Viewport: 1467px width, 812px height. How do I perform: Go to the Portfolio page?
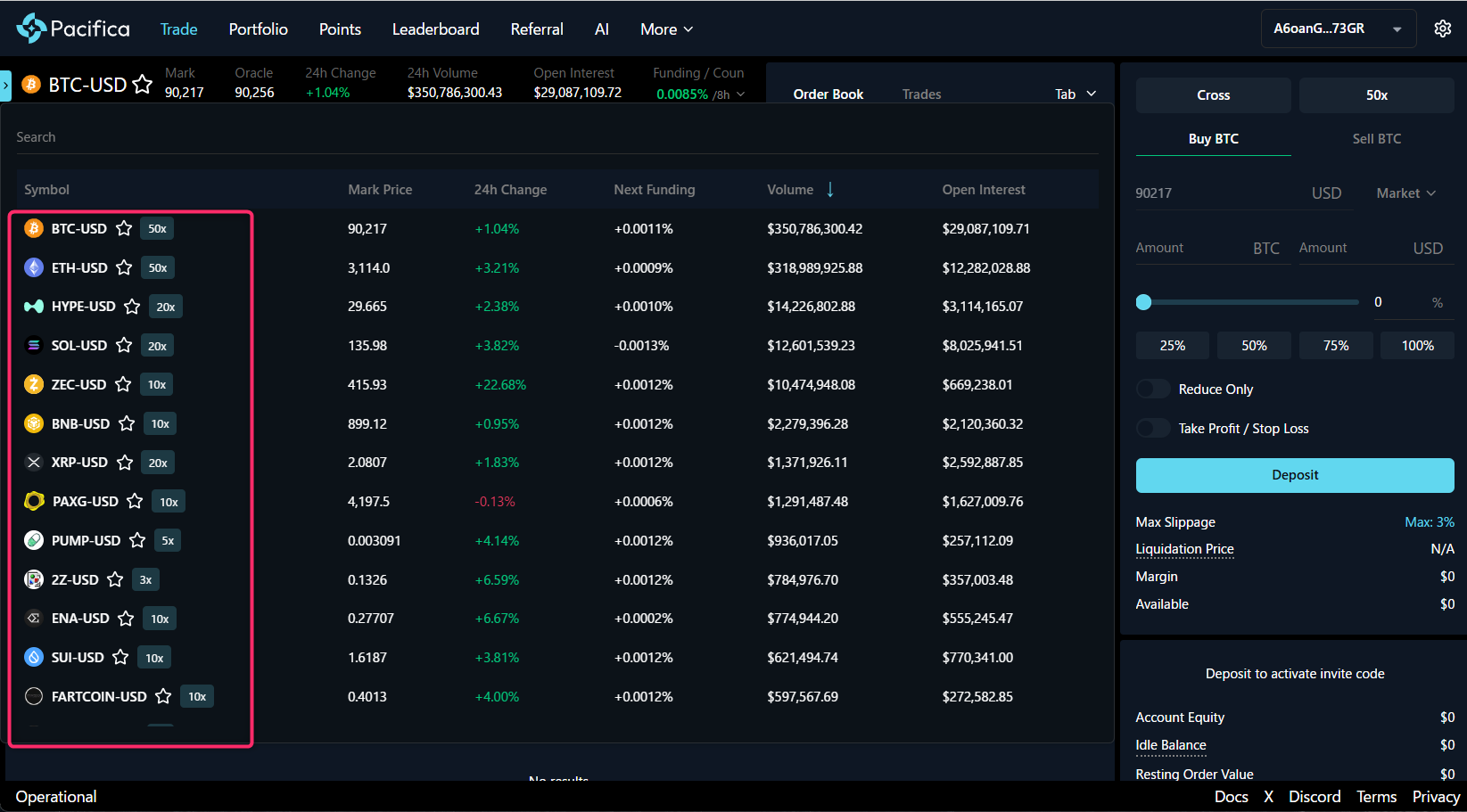point(258,29)
